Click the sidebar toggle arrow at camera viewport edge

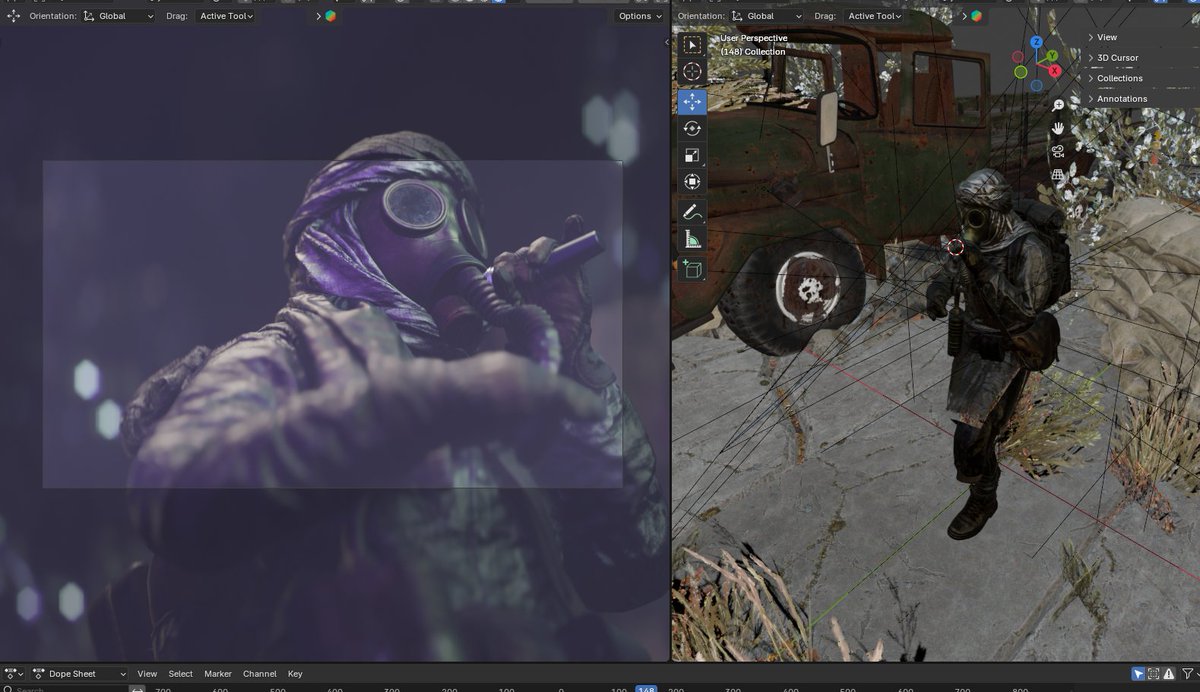(667, 42)
